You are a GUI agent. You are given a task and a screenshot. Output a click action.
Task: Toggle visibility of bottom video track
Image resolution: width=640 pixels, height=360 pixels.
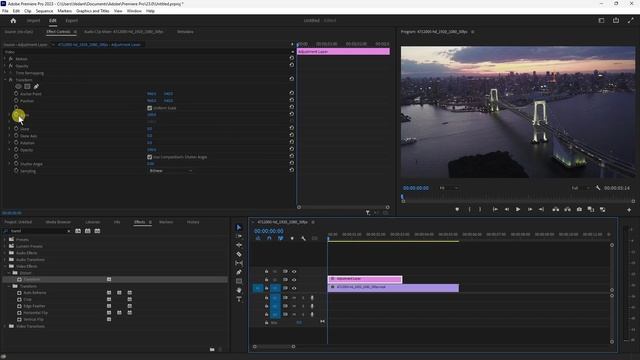[x=294, y=288]
